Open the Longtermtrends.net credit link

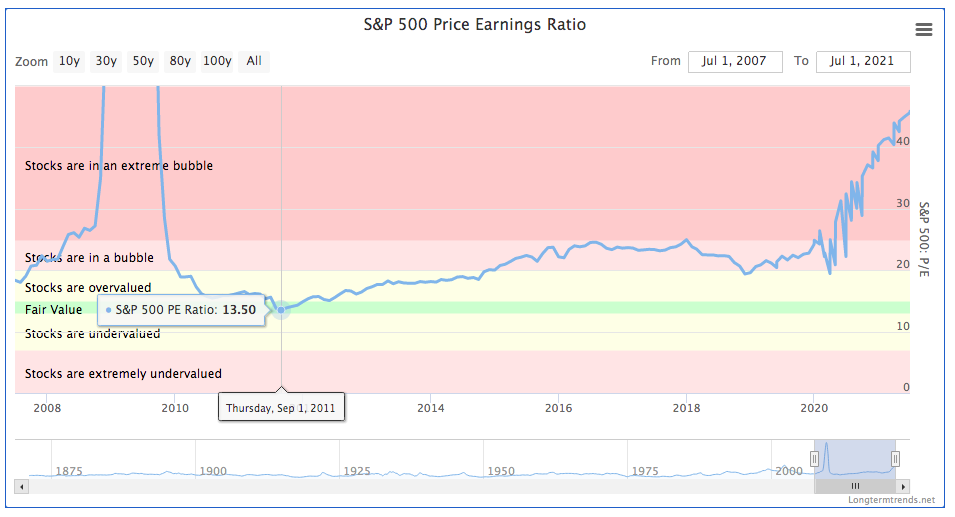coord(891,500)
